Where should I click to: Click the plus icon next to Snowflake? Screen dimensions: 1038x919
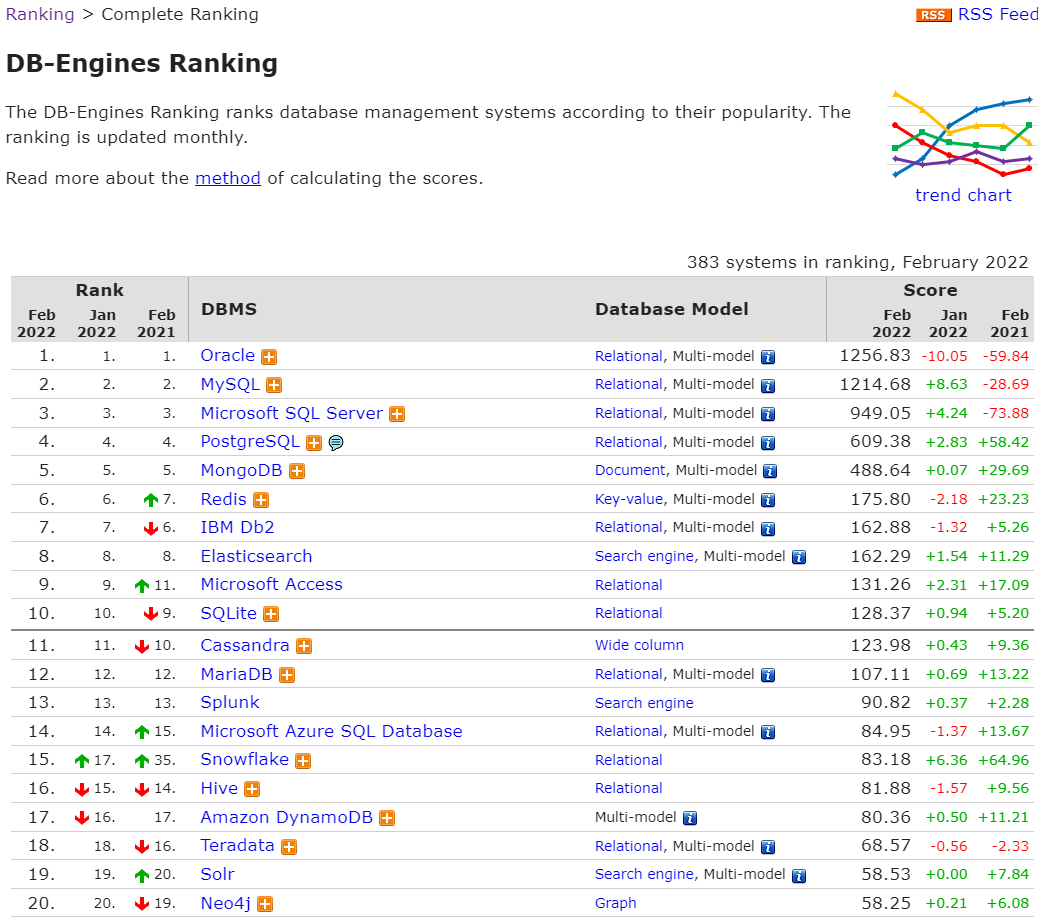click(303, 761)
